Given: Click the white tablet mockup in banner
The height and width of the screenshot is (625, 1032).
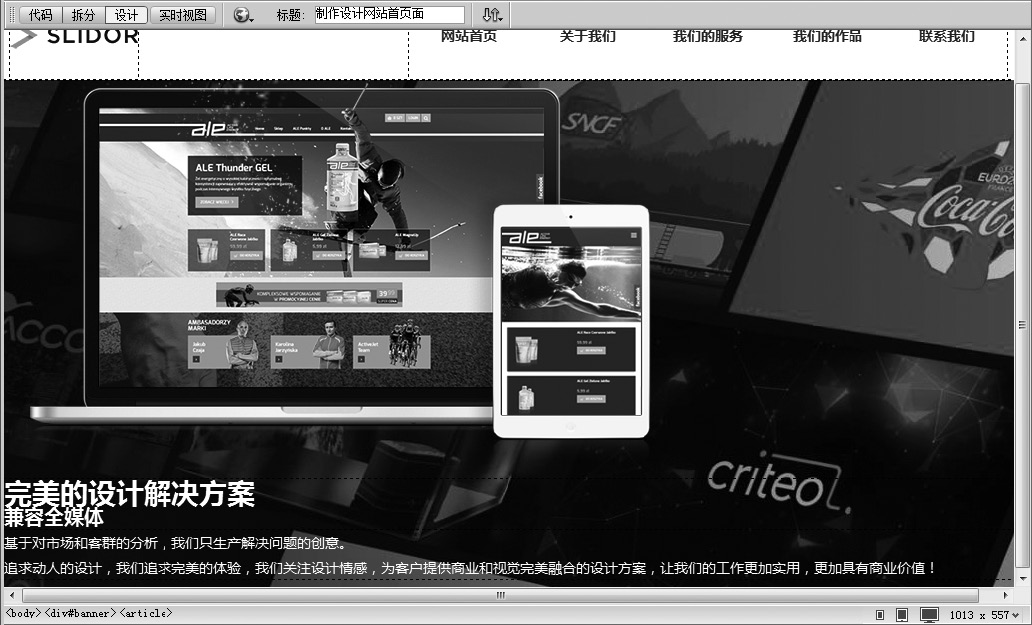Looking at the screenshot, I should (571, 321).
